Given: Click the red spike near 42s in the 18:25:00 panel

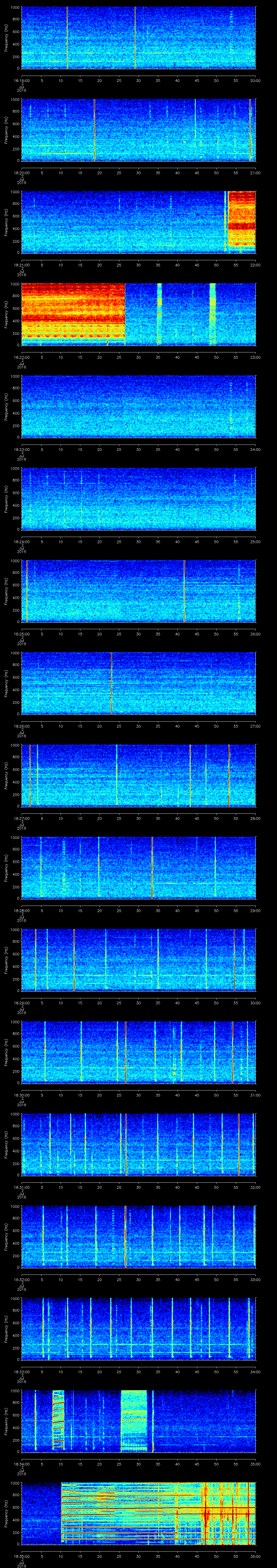Looking at the screenshot, I should coord(184,590).
